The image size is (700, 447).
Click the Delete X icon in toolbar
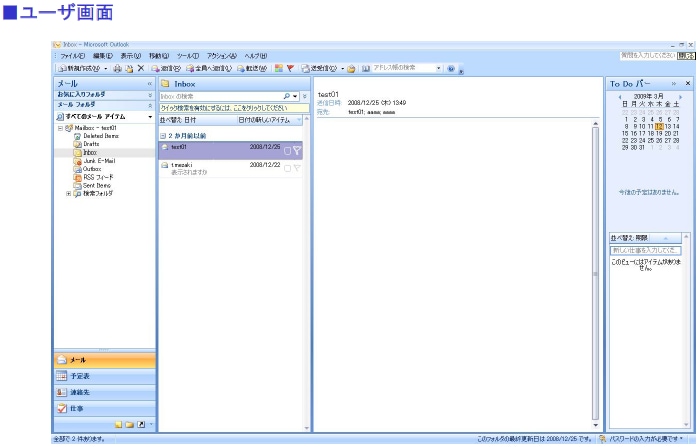pos(141,68)
